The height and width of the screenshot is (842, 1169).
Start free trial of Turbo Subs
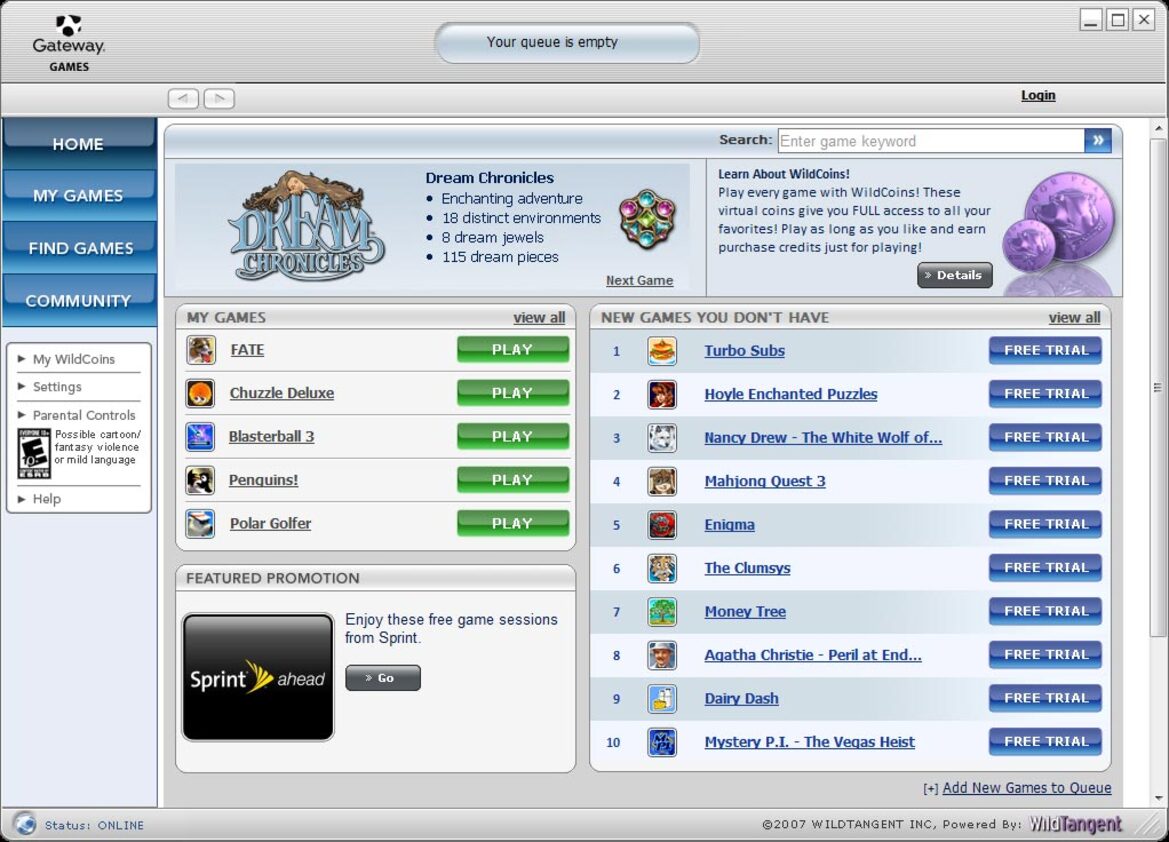pos(1045,351)
